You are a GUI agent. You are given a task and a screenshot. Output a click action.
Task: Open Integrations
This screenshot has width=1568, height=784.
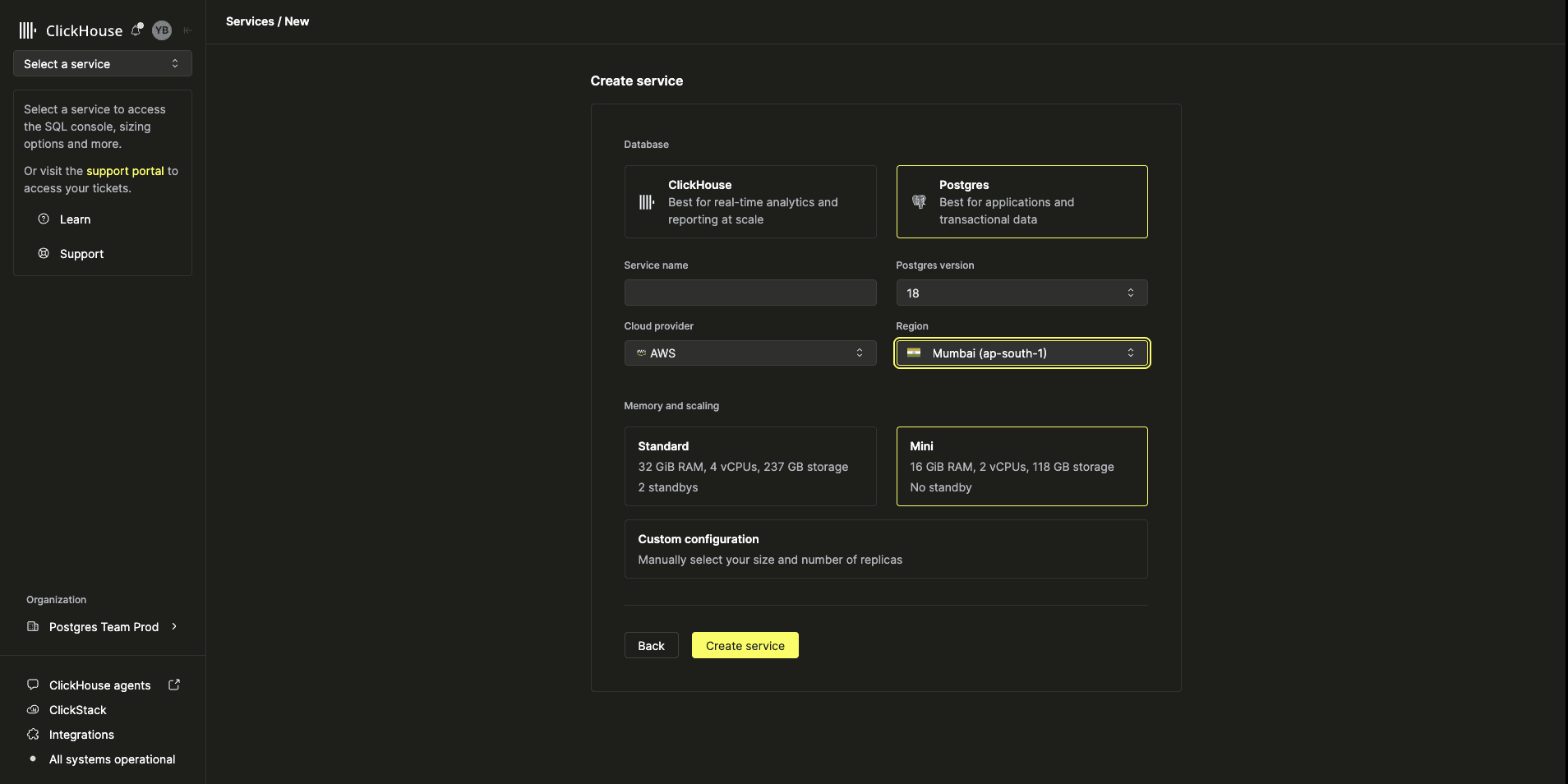coord(81,735)
